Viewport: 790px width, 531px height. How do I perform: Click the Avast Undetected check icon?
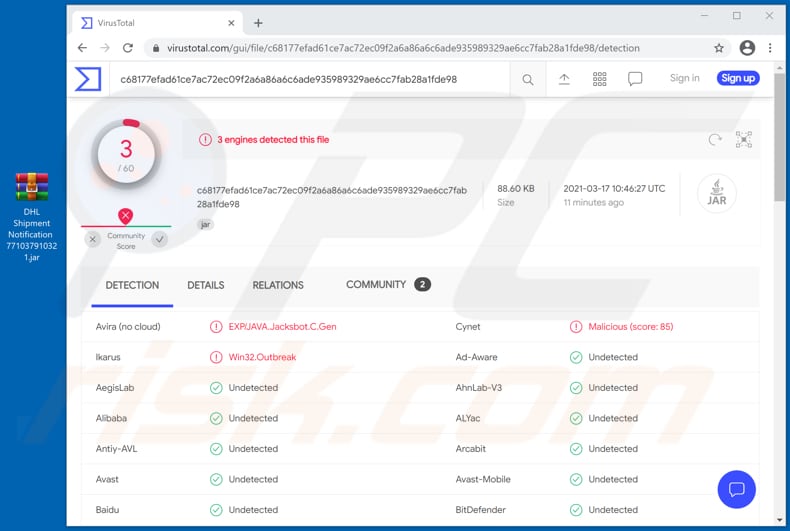pyautogui.click(x=216, y=480)
